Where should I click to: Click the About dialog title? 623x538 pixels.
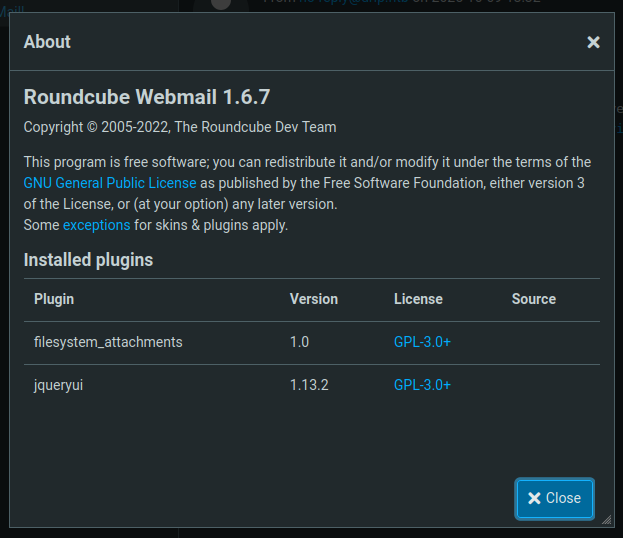tap(47, 42)
